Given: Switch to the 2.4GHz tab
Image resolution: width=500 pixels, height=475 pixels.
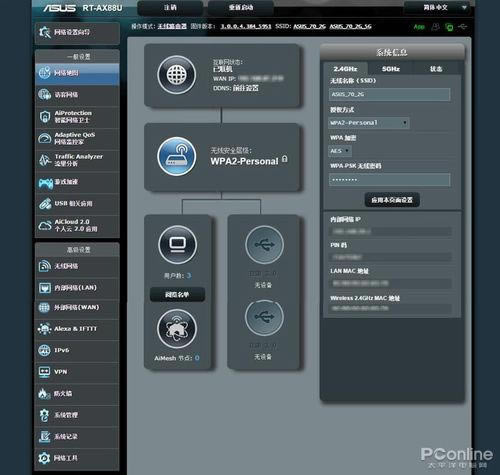Looking at the screenshot, I should pos(345,69).
